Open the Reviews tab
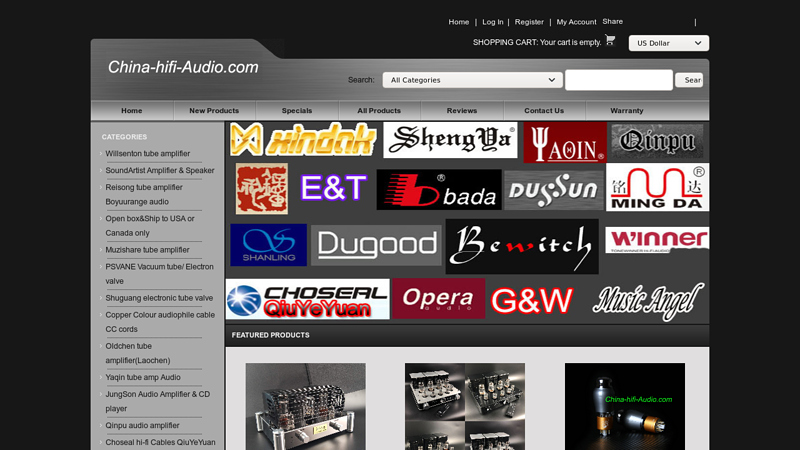The width and height of the screenshot is (800, 450). 462,111
